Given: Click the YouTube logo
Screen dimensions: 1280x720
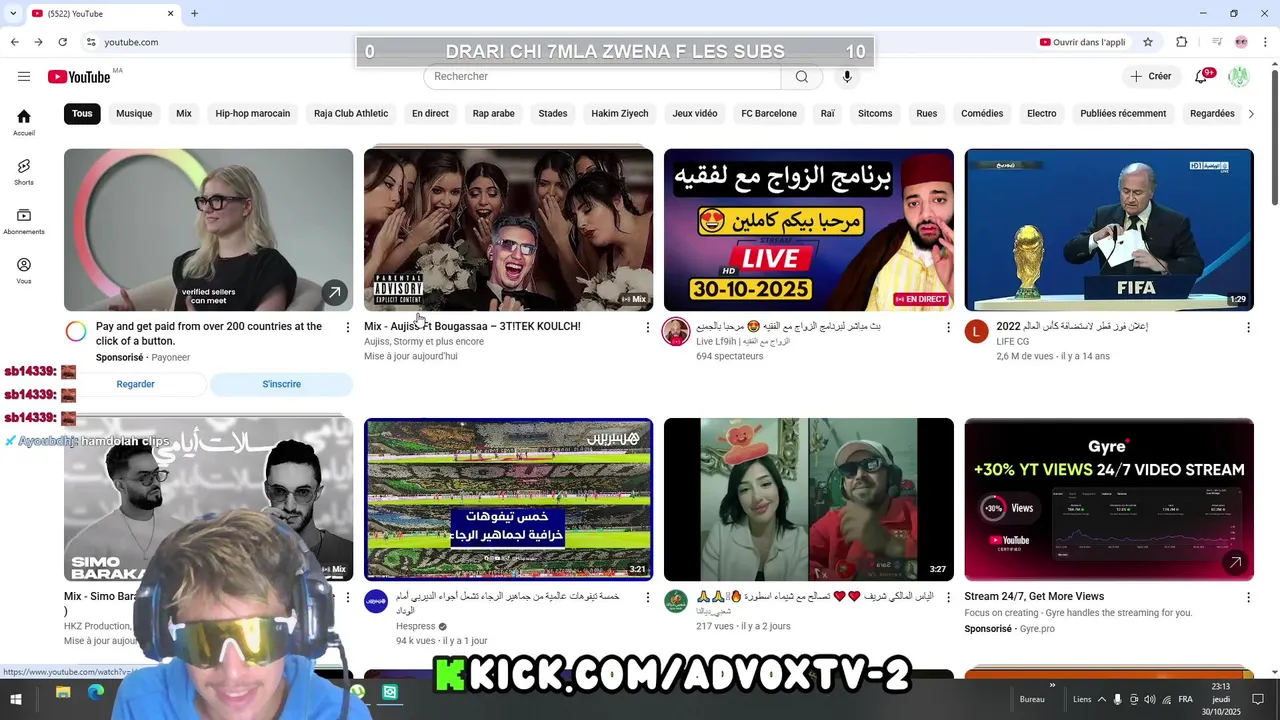Looking at the screenshot, I should point(79,77).
